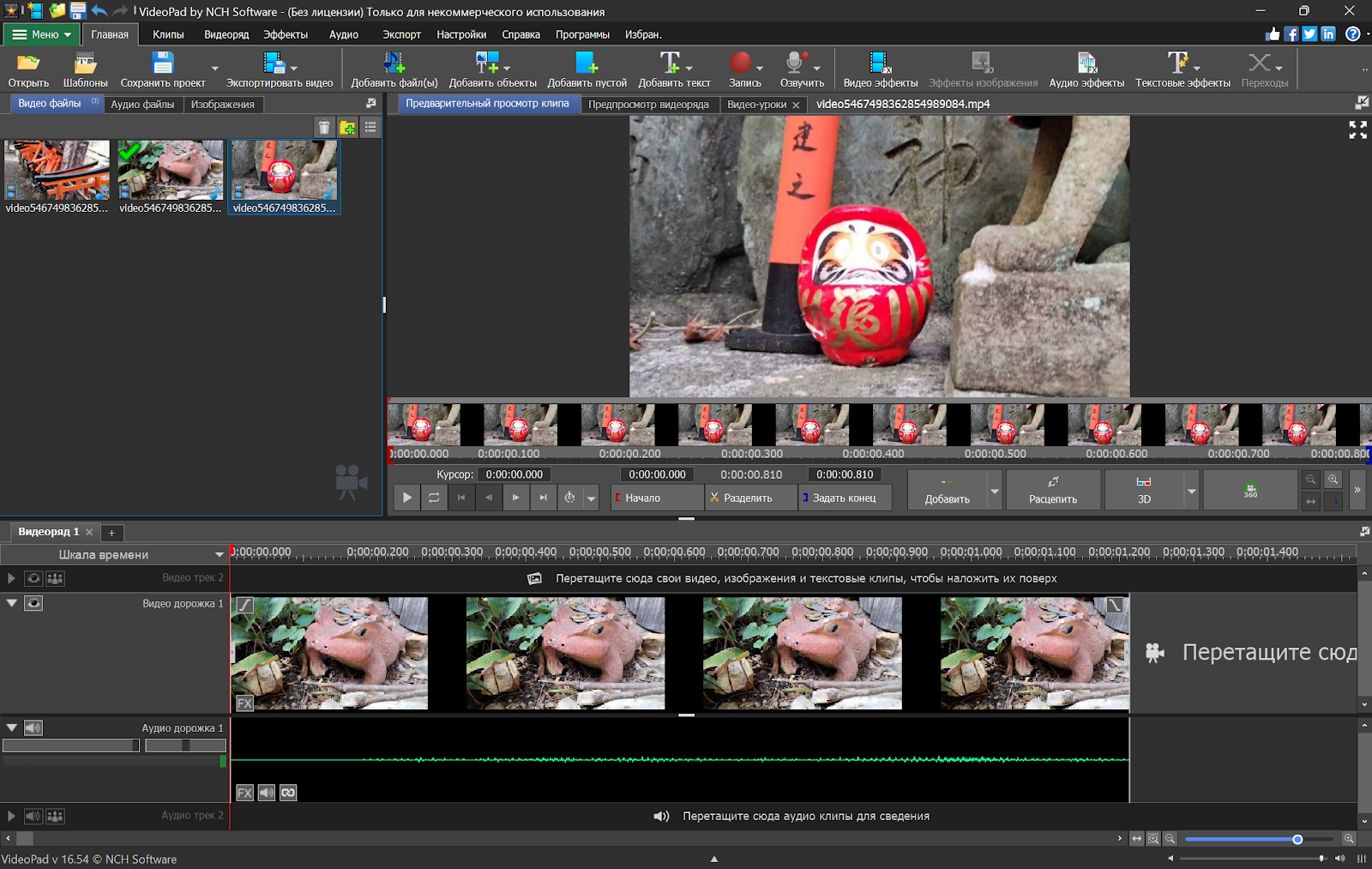Open Добавить dropdown arrow in preview
This screenshot has height=869, width=1372.
tap(995, 491)
